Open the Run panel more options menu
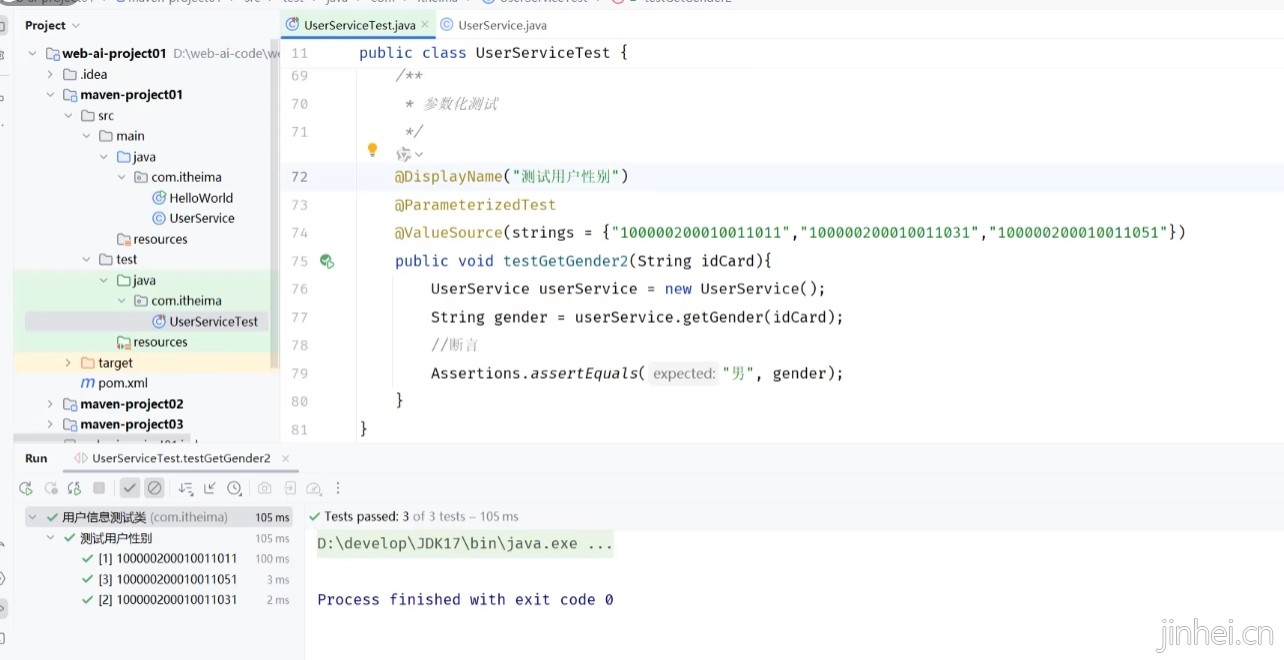Screen dimensions: 1284x660 (x=338, y=488)
